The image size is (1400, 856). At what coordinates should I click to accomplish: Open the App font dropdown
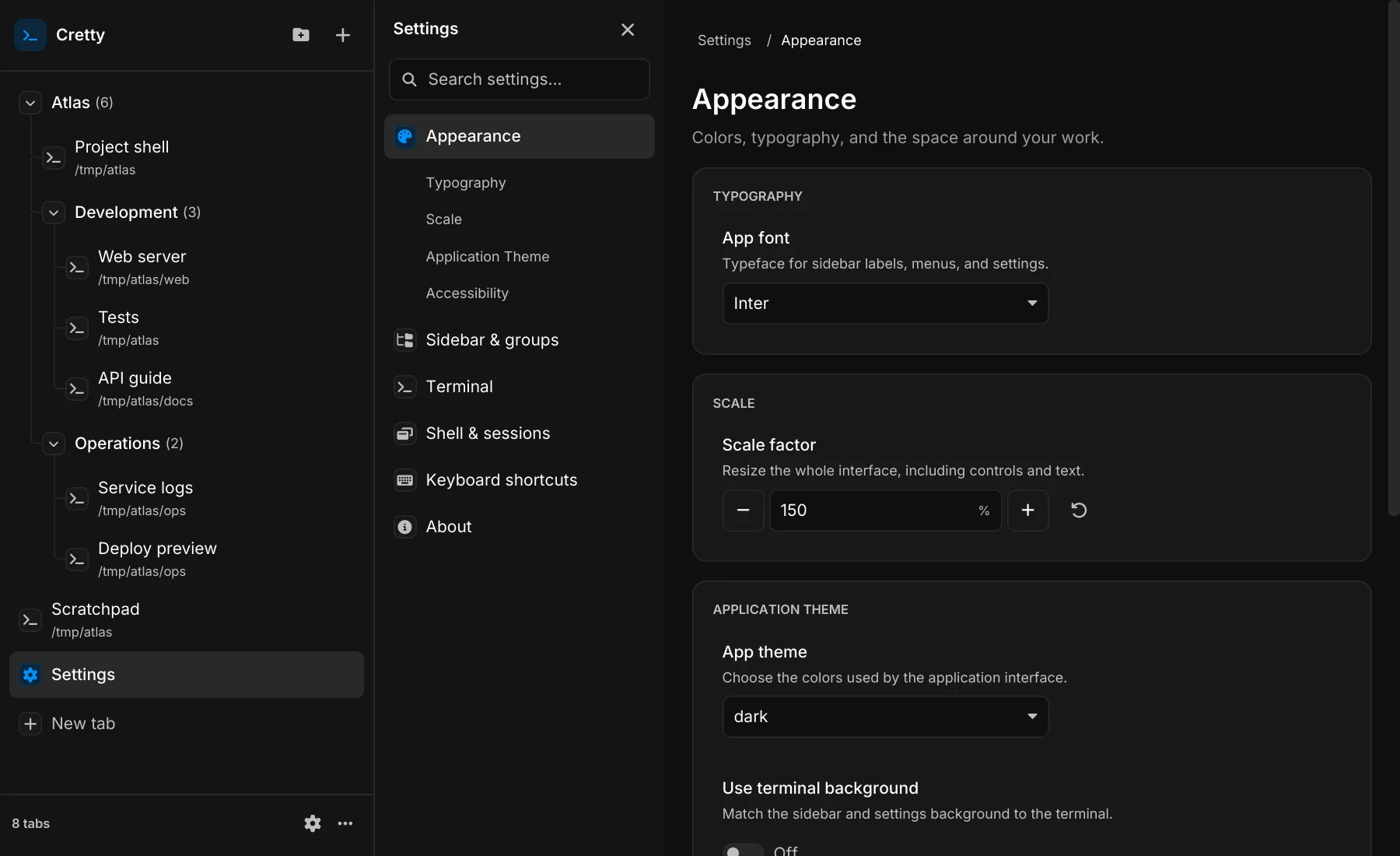pyautogui.click(x=885, y=303)
